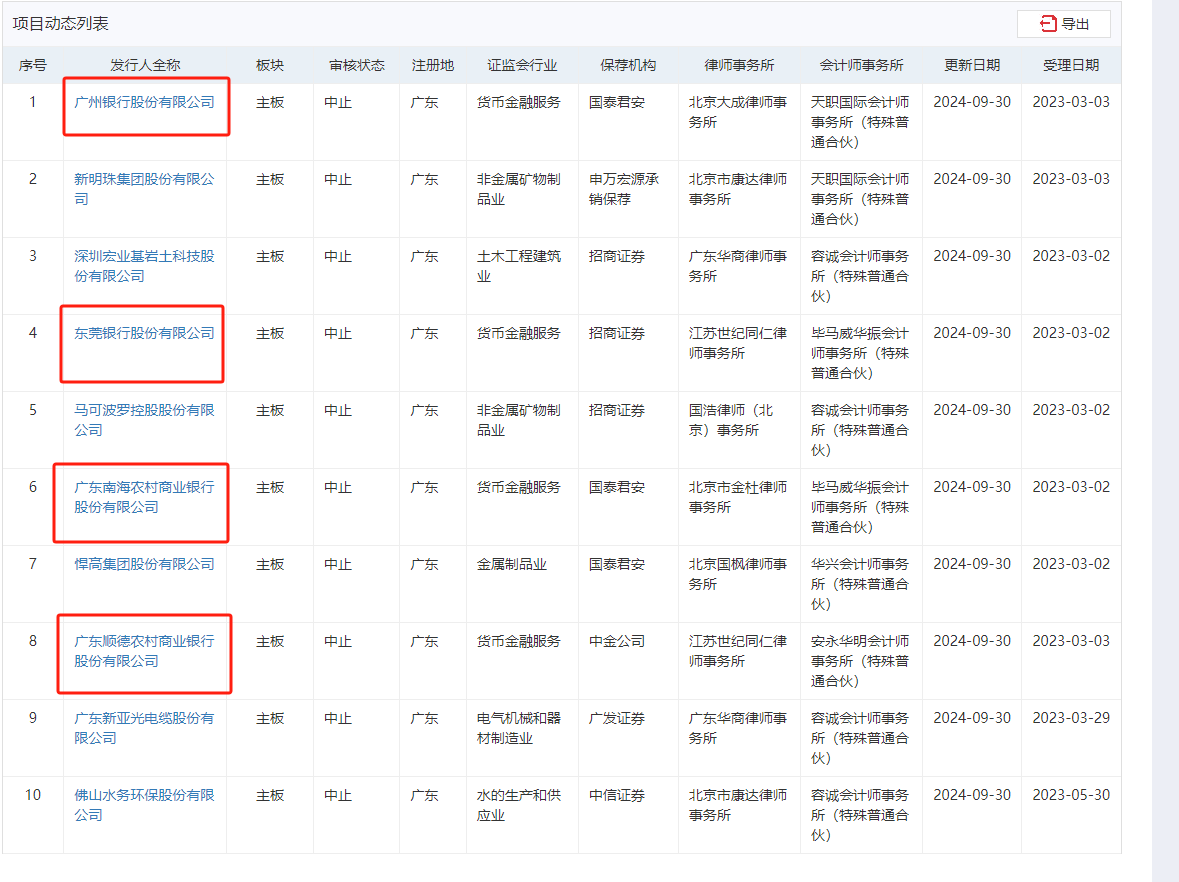The width and height of the screenshot is (1179, 882).
Task: Click the 发行人全称 column header
Action: (145, 65)
